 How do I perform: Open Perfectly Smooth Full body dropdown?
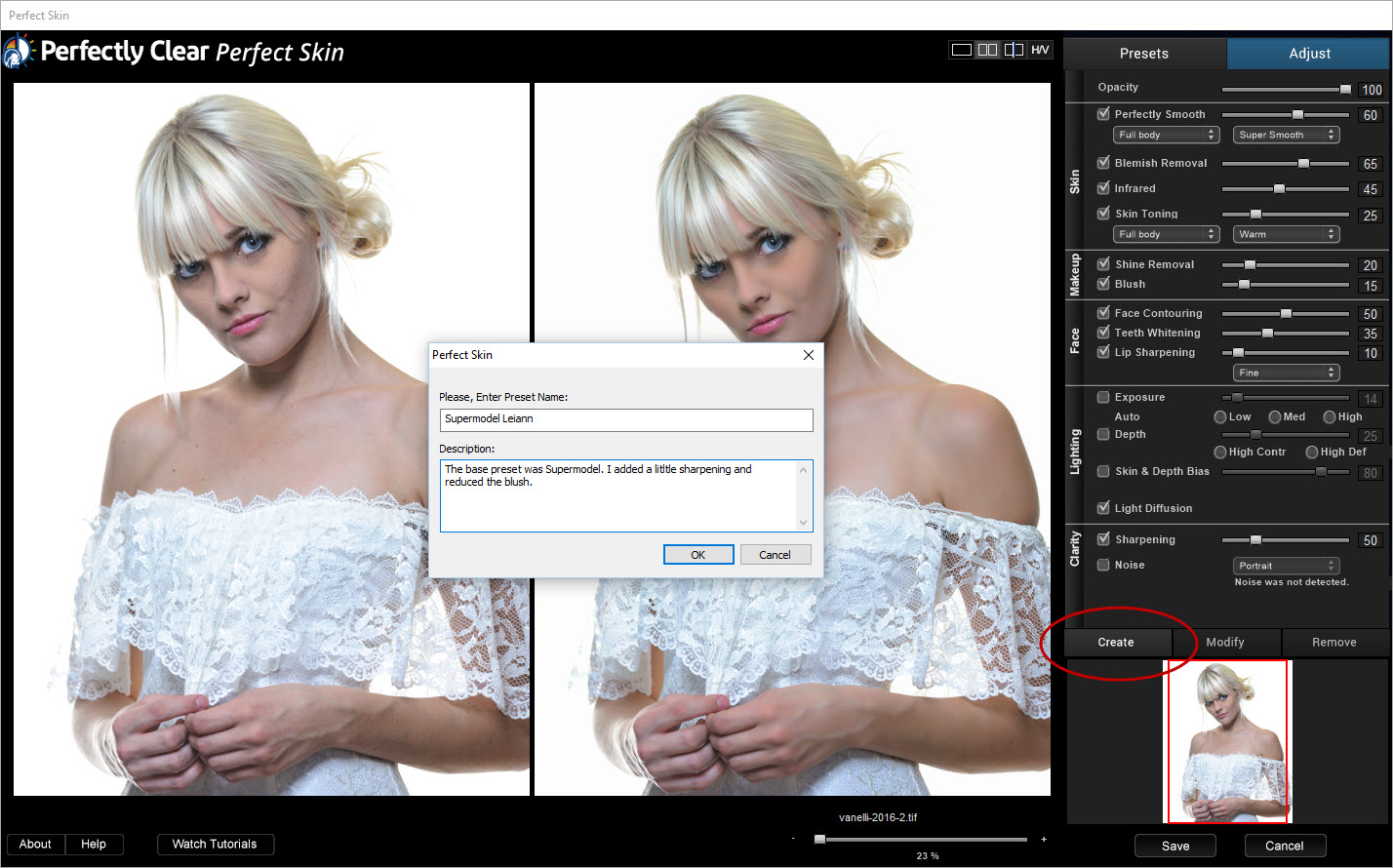point(1168,135)
